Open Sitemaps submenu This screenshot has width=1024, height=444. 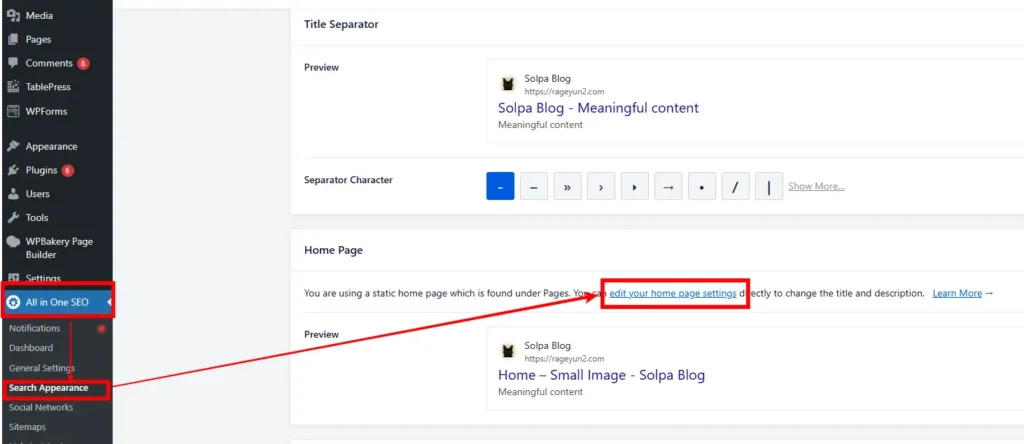[27, 427]
